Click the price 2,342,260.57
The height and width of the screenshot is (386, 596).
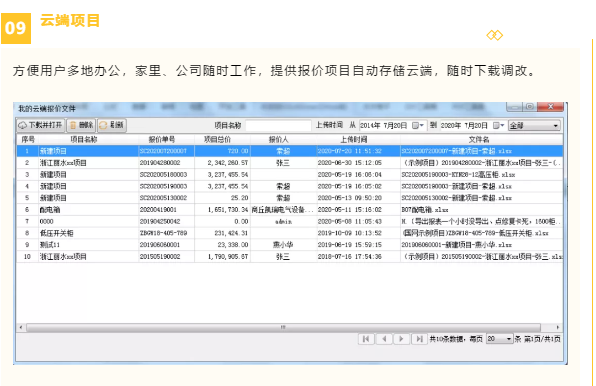228,163
